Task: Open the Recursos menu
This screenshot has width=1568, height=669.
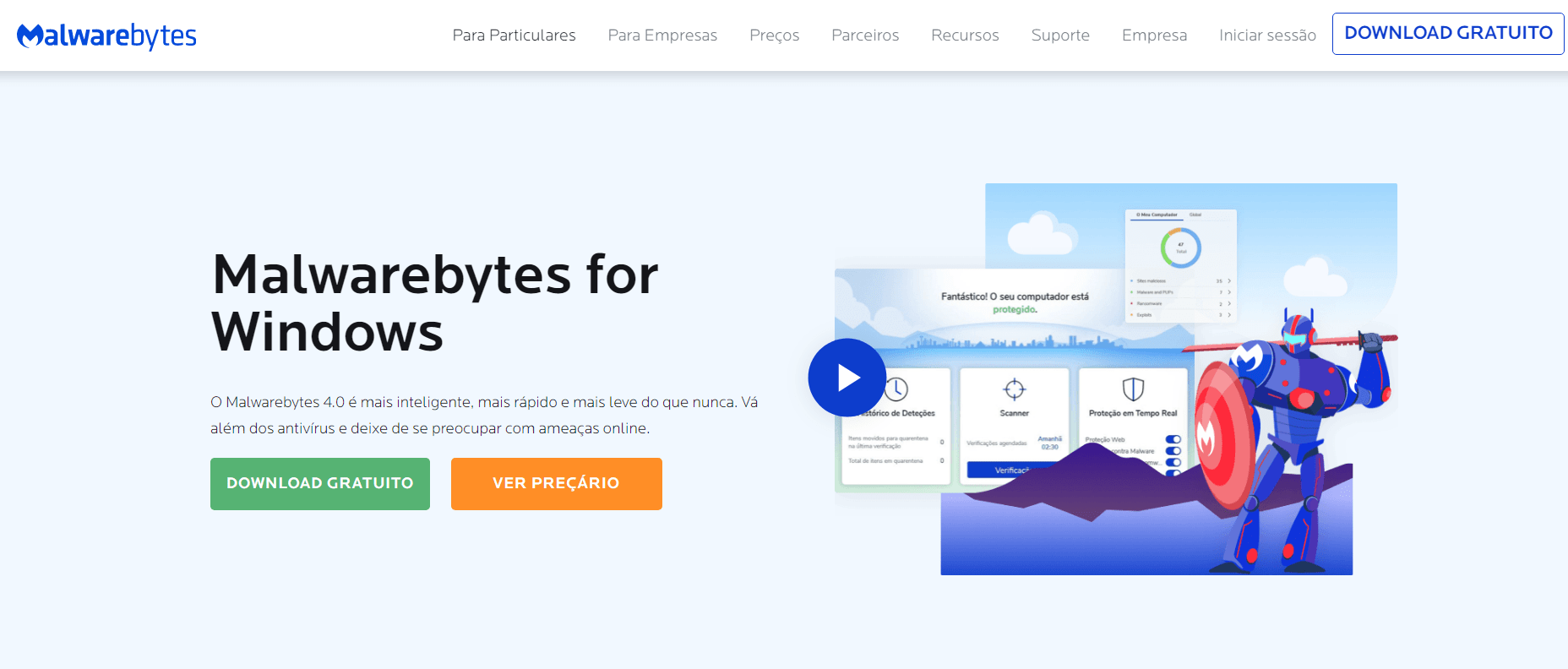Action: tap(965, 35)
